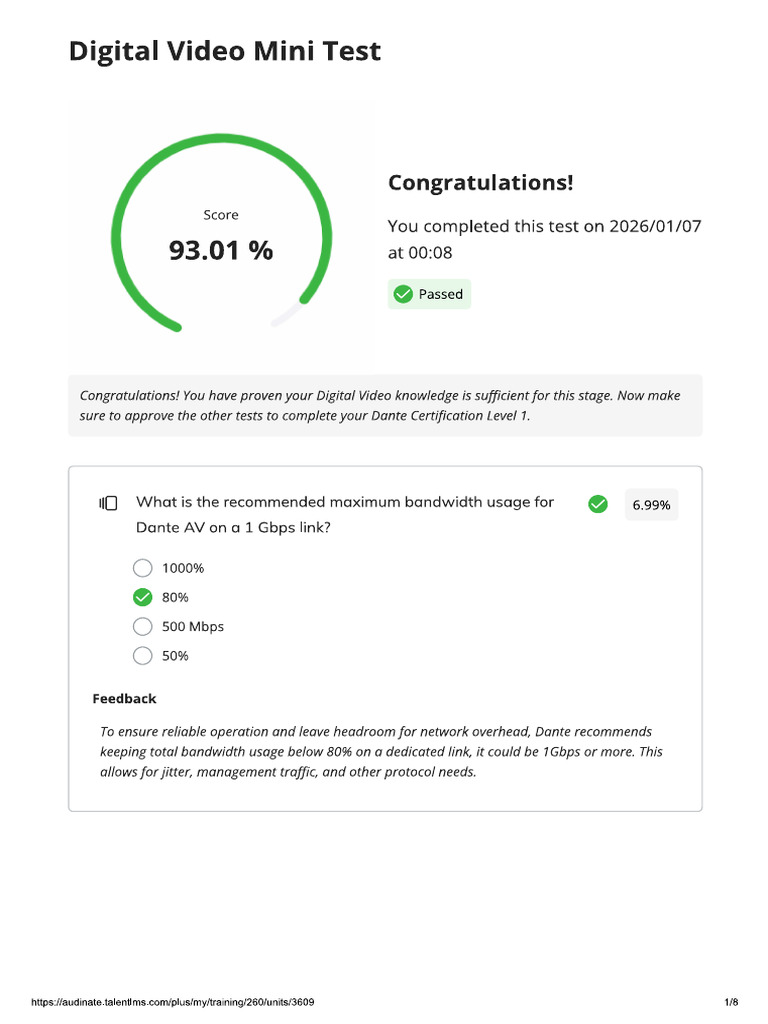This screenshot has height=1024, width=768.
Task: Click the 6.99% question score badge
Action: 652,505
